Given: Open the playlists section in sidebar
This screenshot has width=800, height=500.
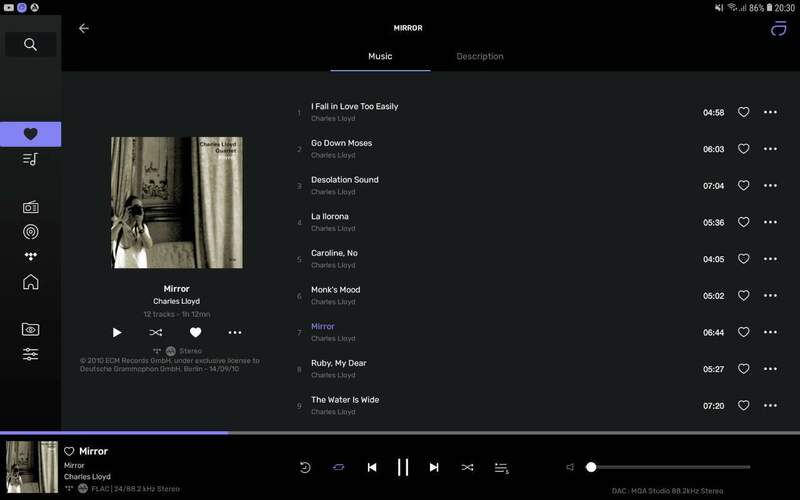Looking at the screenshot, I should click(30, 159).
